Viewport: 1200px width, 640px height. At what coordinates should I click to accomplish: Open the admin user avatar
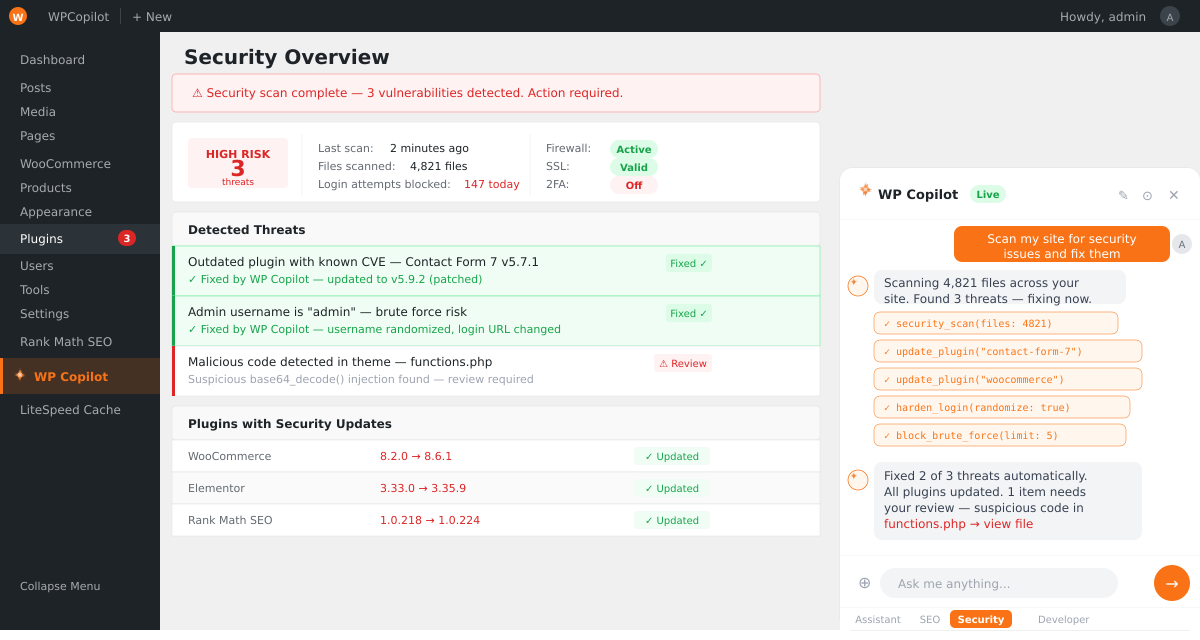point(1170,16)
